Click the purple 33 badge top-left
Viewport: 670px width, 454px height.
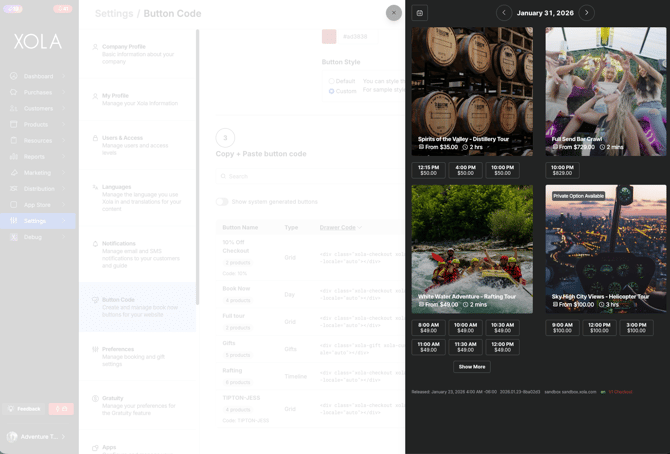(13, 9)
